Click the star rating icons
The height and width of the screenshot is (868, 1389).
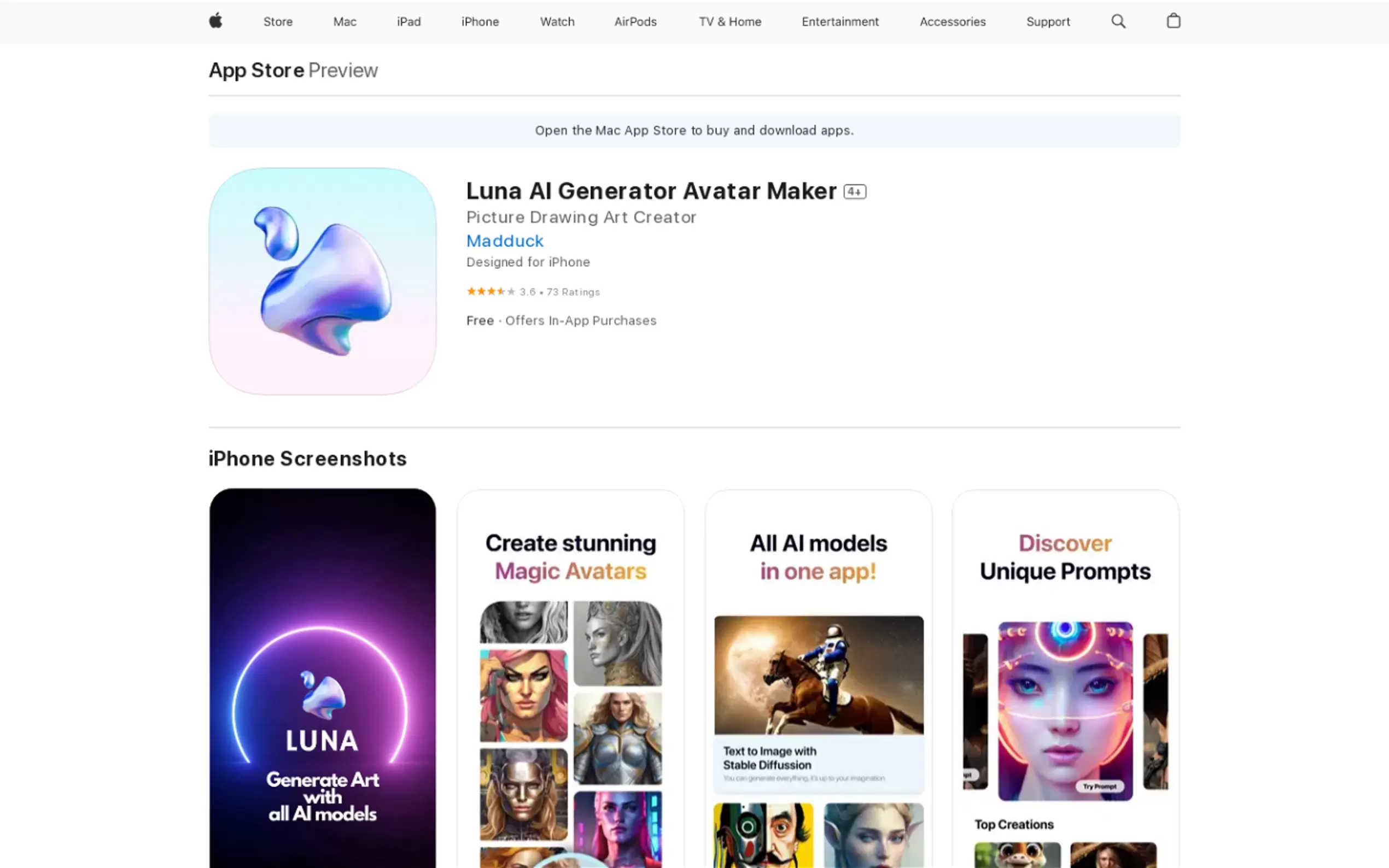click(491, 292)
